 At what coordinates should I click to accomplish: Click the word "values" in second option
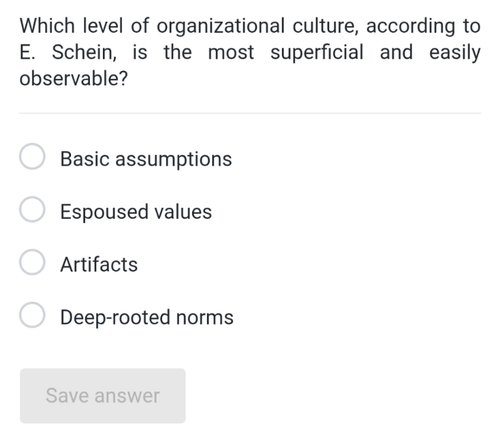click(183, 212)
